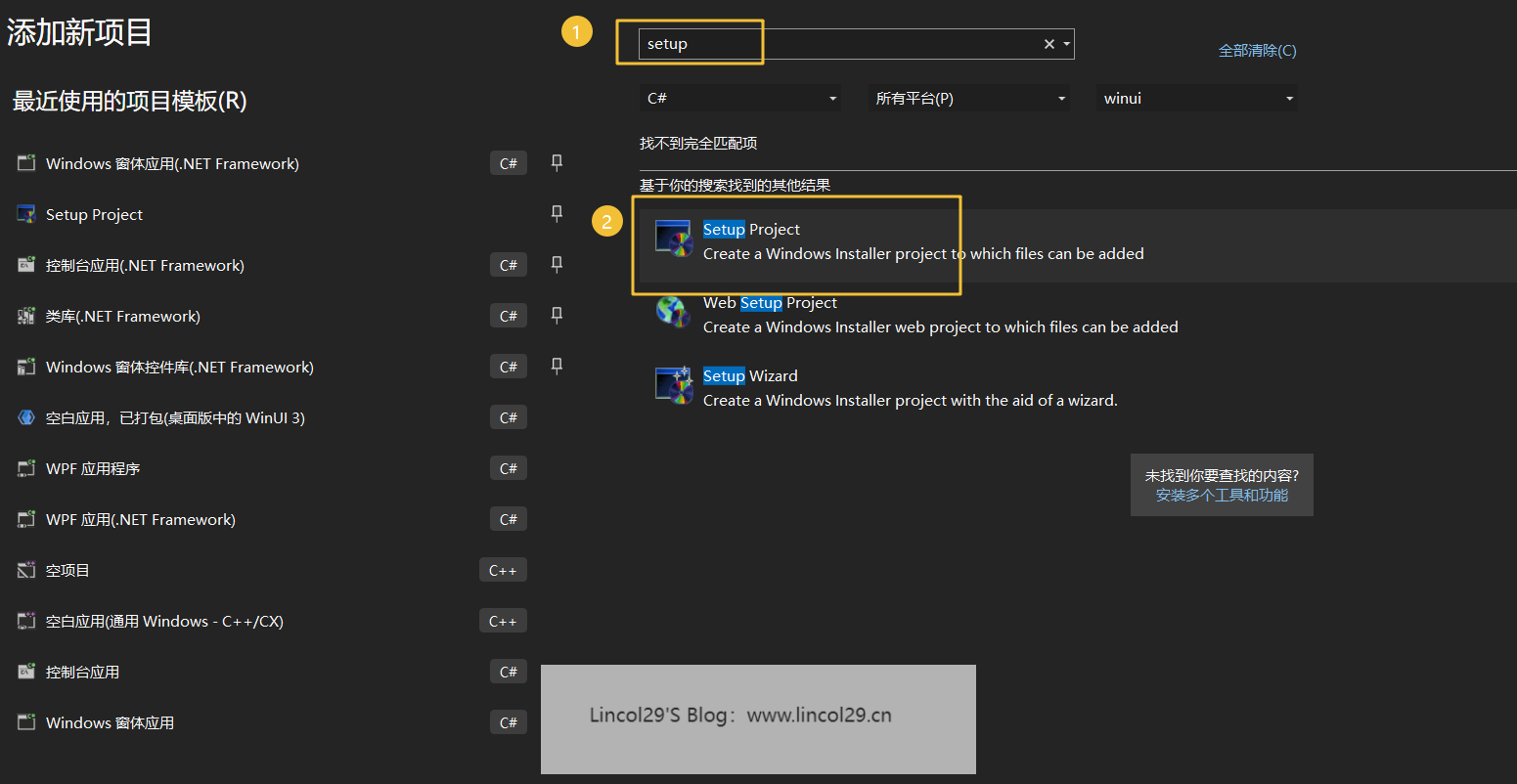Screen dimensions: 1517x784
Task: Click the Windows 窗体控件库 template icon
Action: coord(25,366)
